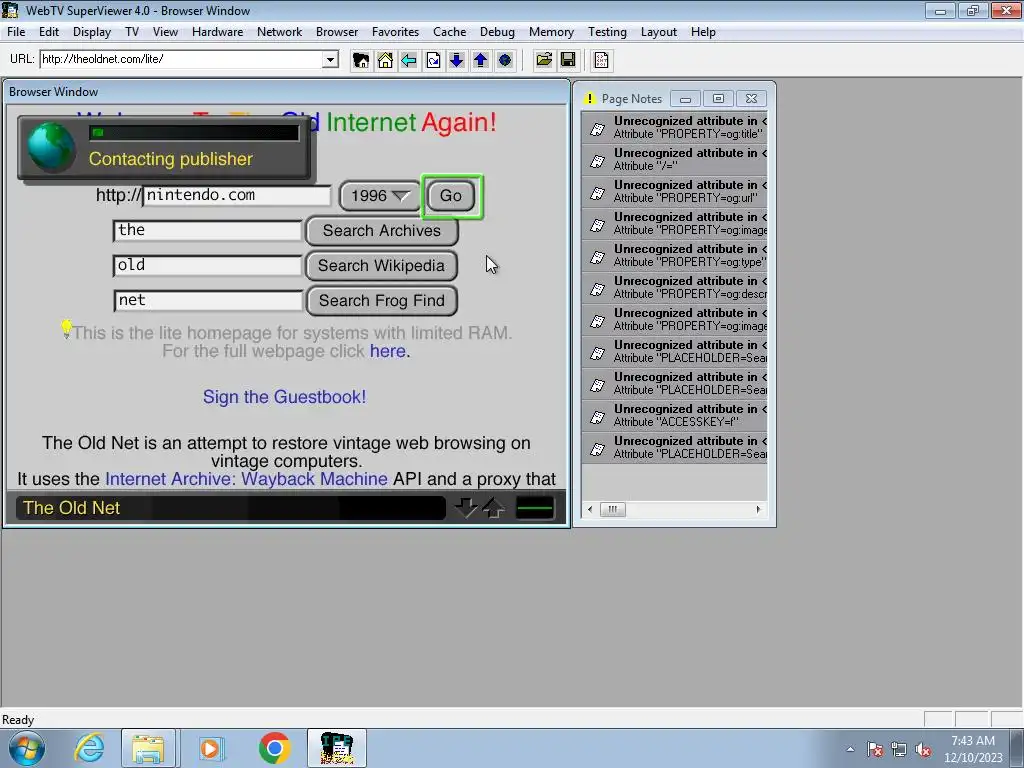1024x768 pixels.
Task: Click the Go button
Action: click(x=451, y=196)
